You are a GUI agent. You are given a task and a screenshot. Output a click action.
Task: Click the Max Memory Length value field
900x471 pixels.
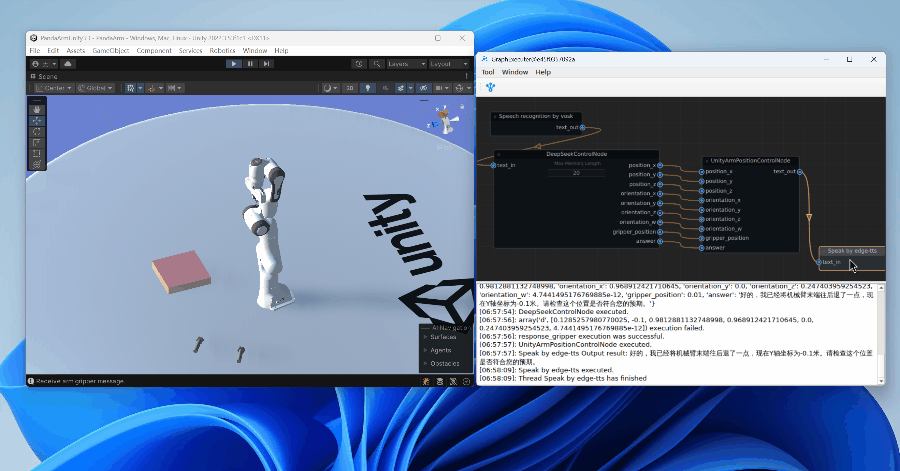(x=576, y=173)
